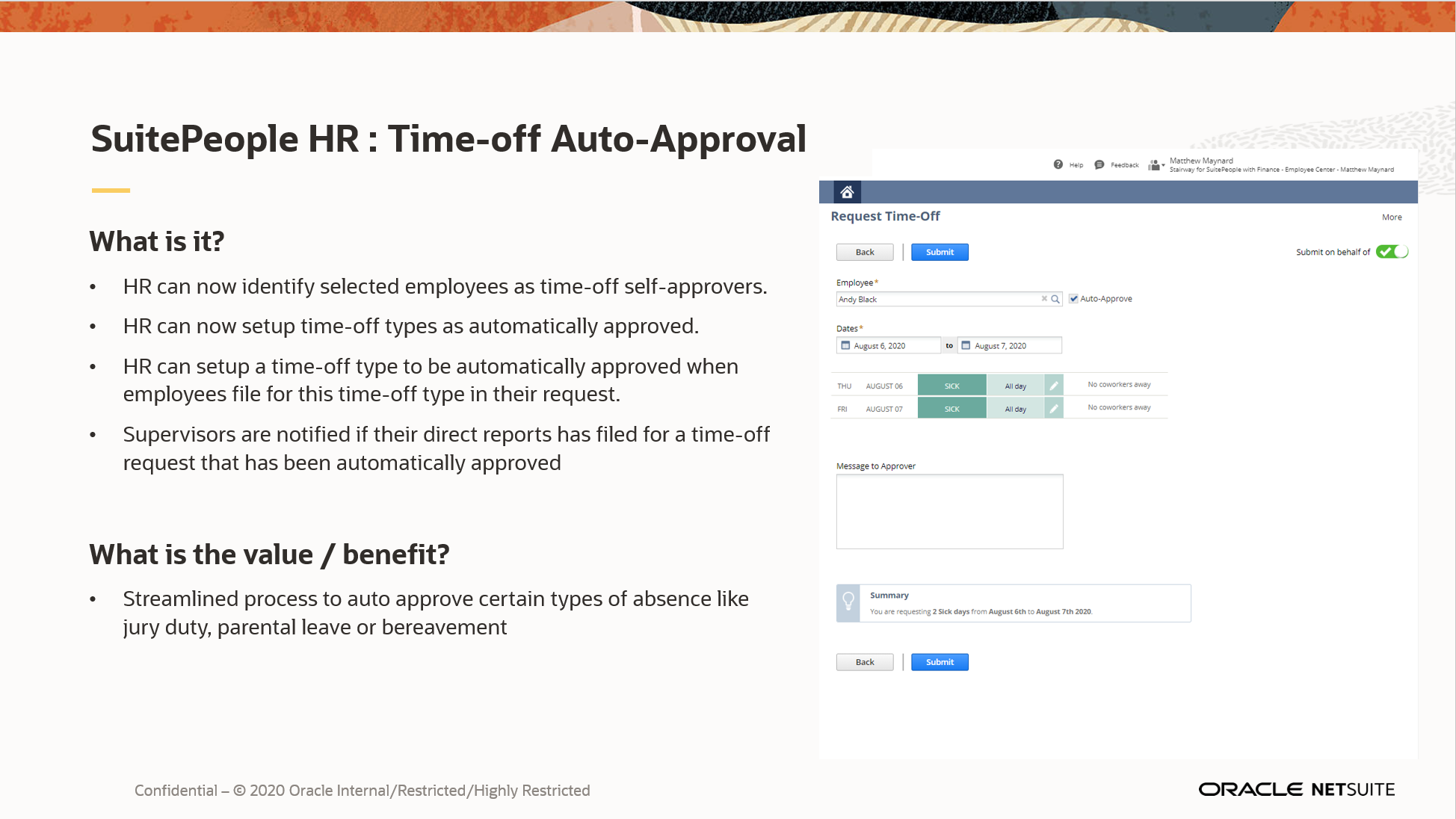Edit the Friday August 07 entry pencil
The height and width of the screenshot is (819, 1456).
pyautogui.click(x=1054, y=409)
